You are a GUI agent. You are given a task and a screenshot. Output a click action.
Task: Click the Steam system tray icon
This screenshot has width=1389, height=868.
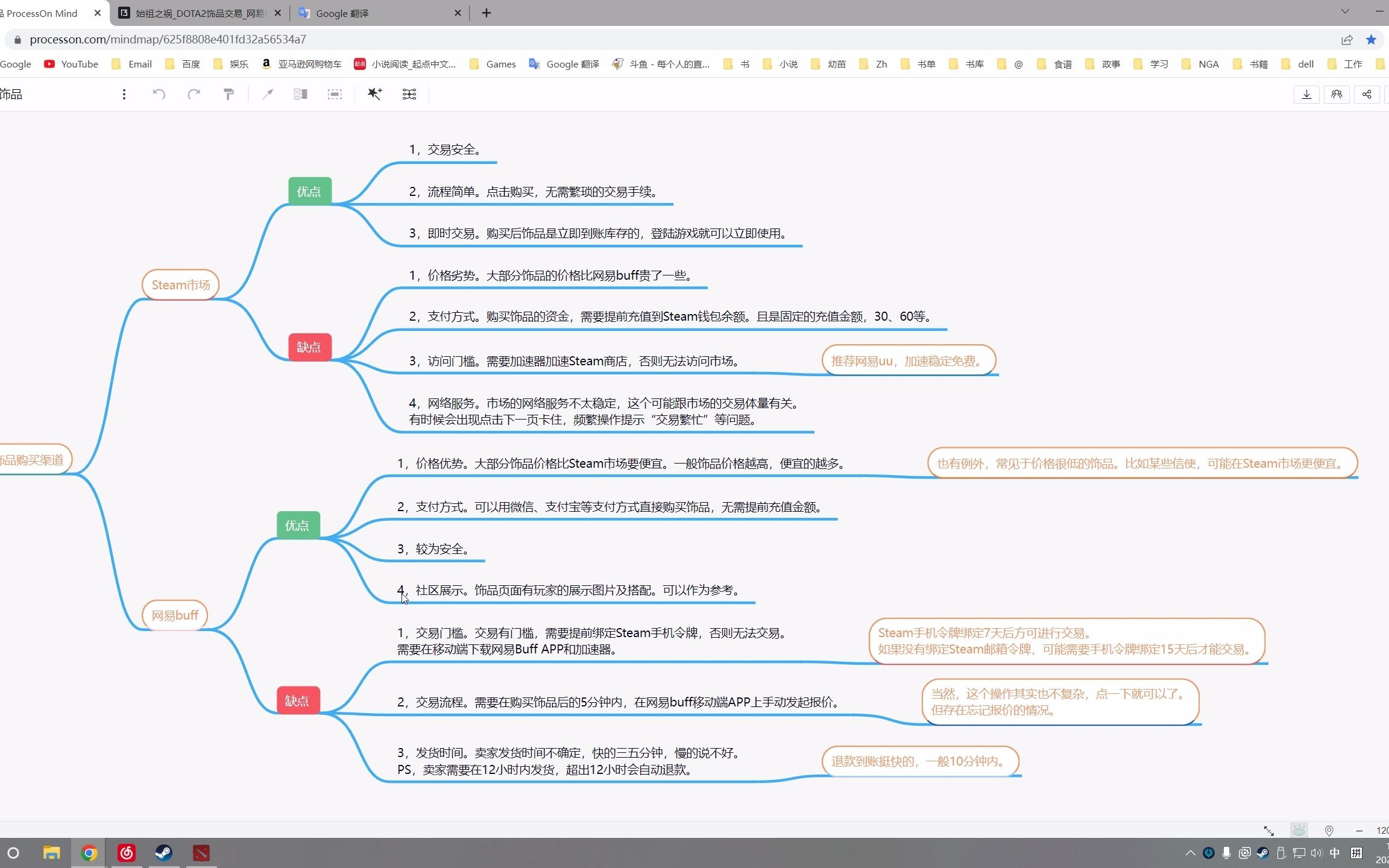click(1263, 853)
